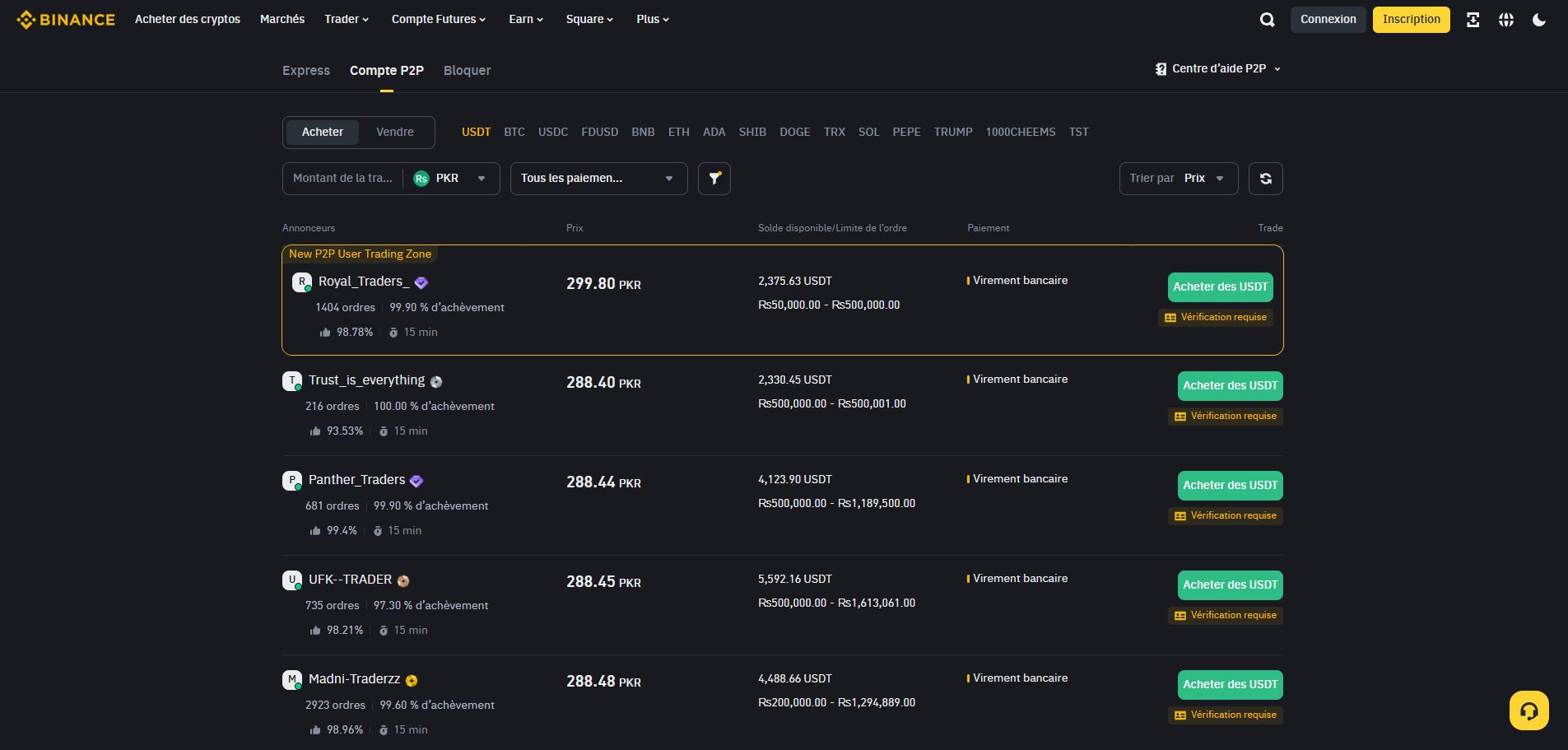Screen dimensions: 1568x750
Task: Expand the Trader menu
Action: tap(347, 19)
